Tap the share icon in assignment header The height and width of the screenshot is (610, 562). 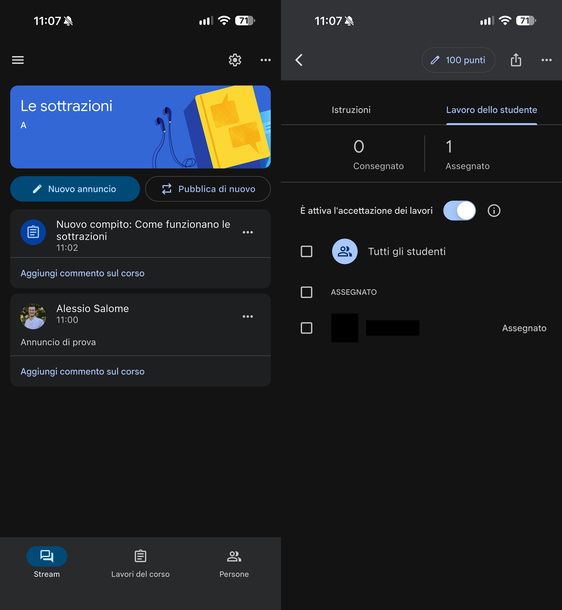516,60
